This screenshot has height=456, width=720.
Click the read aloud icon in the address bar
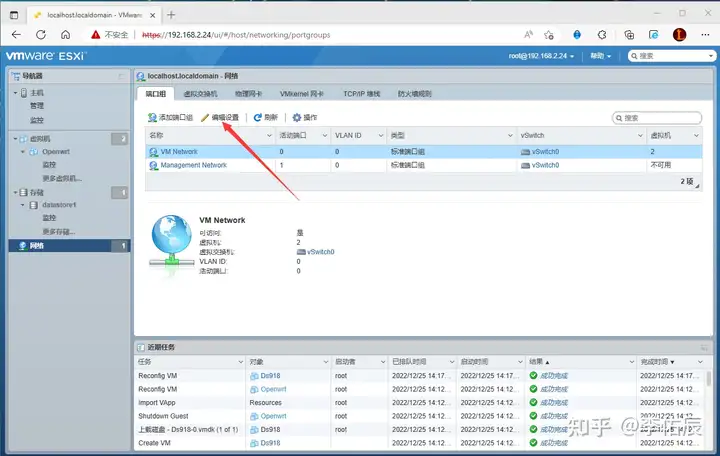click(529, 34)
